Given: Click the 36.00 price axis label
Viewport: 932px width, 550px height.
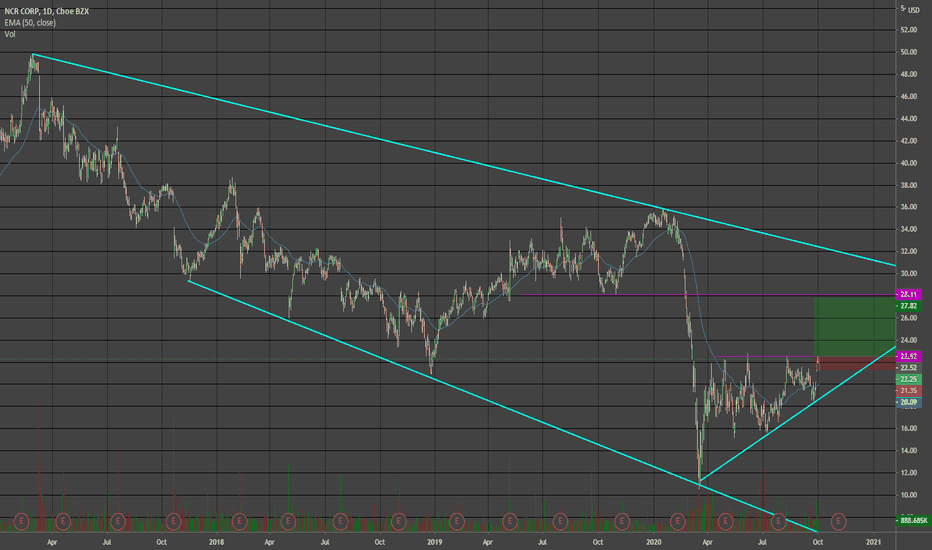Looking at the screenshot, I should [x=908, y=207].
